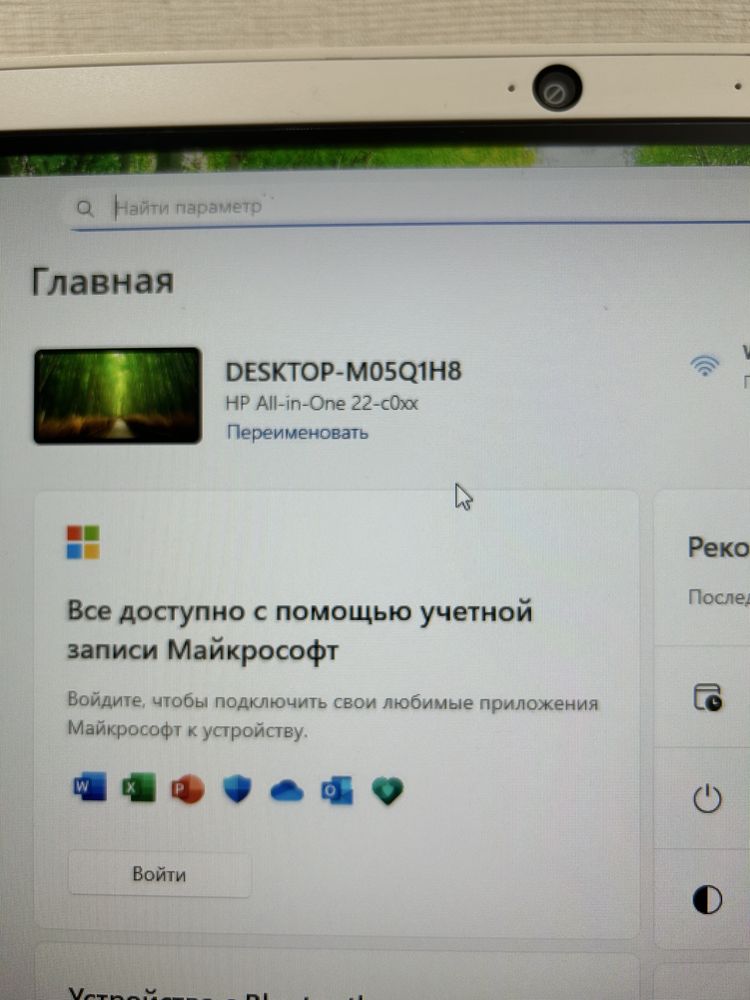The image size is (750, 1000).
Task: Click the "Все доступно с помощью учетной записи Майкрософт" heading
Action: [x=300, y=631]
